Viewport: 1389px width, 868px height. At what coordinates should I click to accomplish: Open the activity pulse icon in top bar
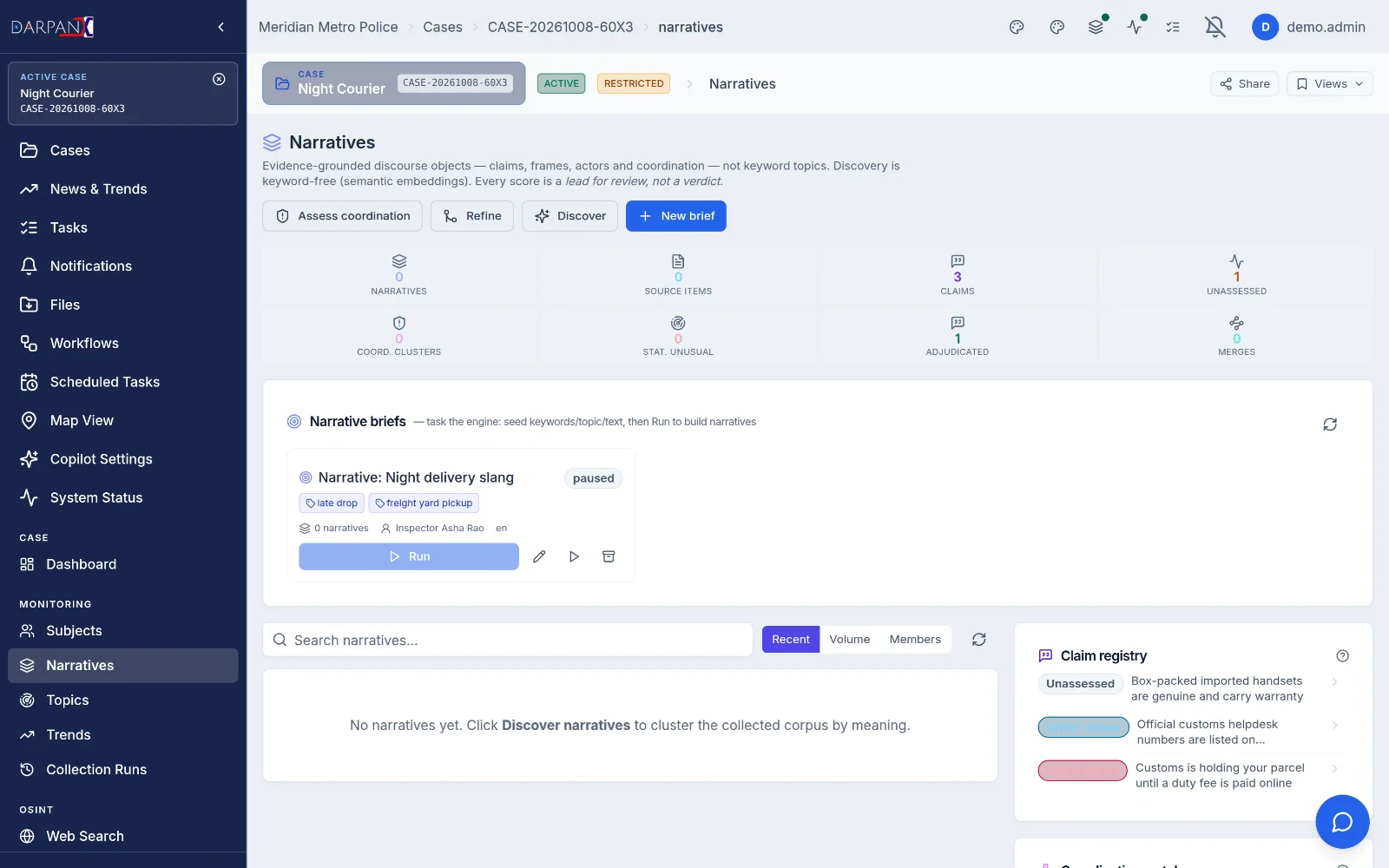coord(1135,27)
